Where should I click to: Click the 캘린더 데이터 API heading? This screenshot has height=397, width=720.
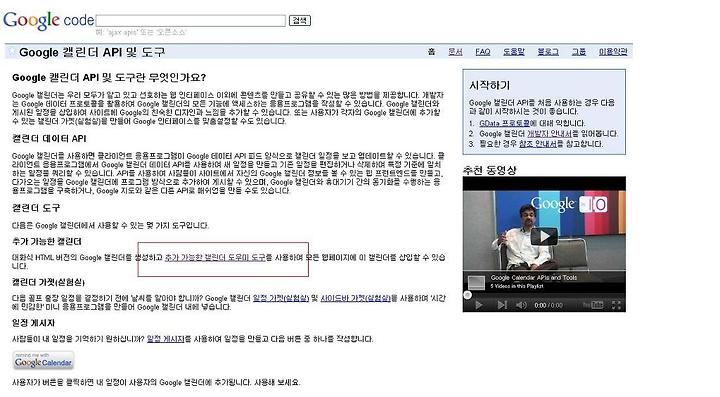(x=49, y=139)
